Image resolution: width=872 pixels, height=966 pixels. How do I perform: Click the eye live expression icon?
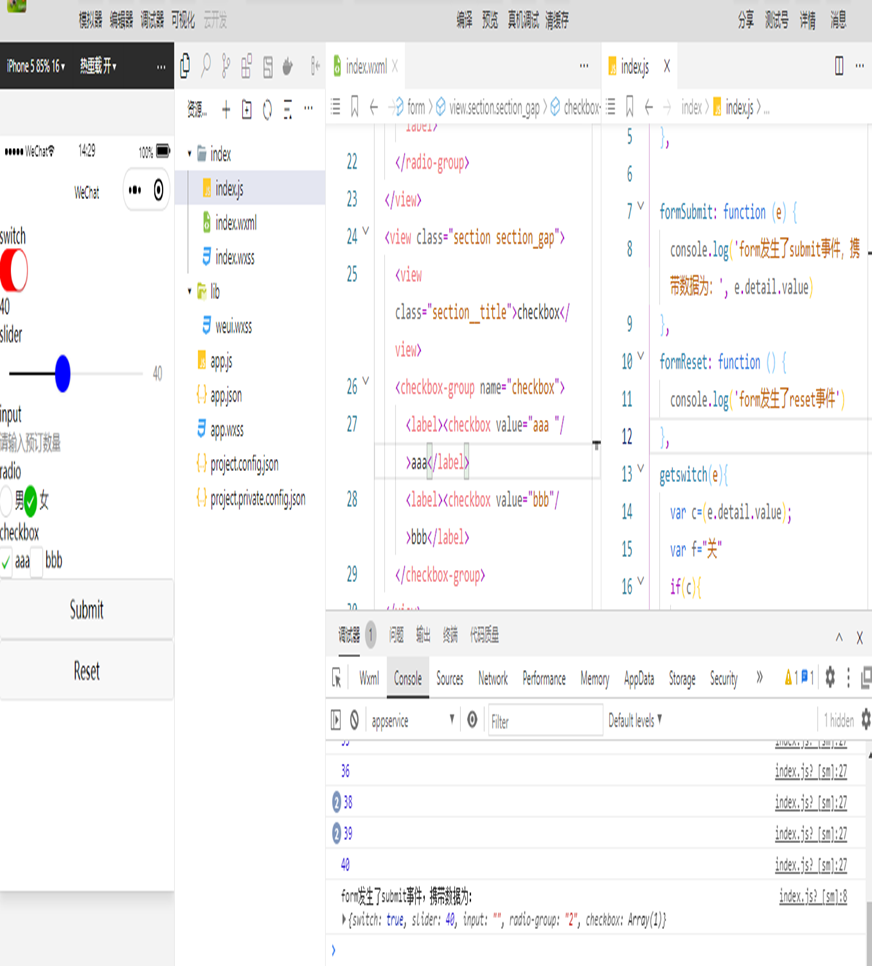(x=472, y=720)
